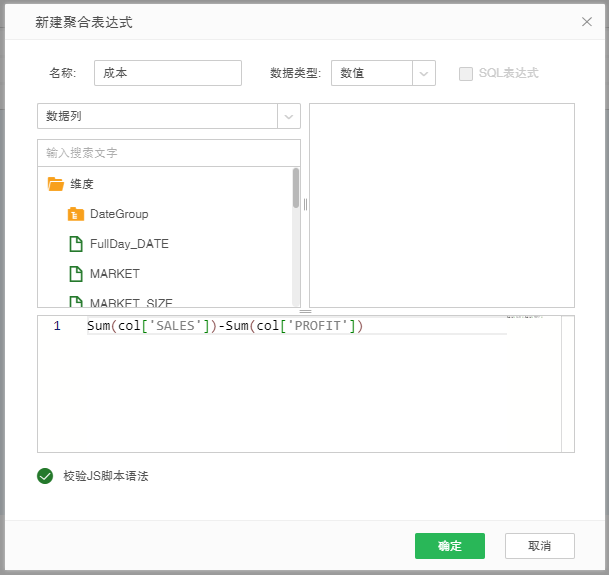Click the 数值 data type combo box
The height and width of the screenshot is (575, 609).
[x=371, y=73]
